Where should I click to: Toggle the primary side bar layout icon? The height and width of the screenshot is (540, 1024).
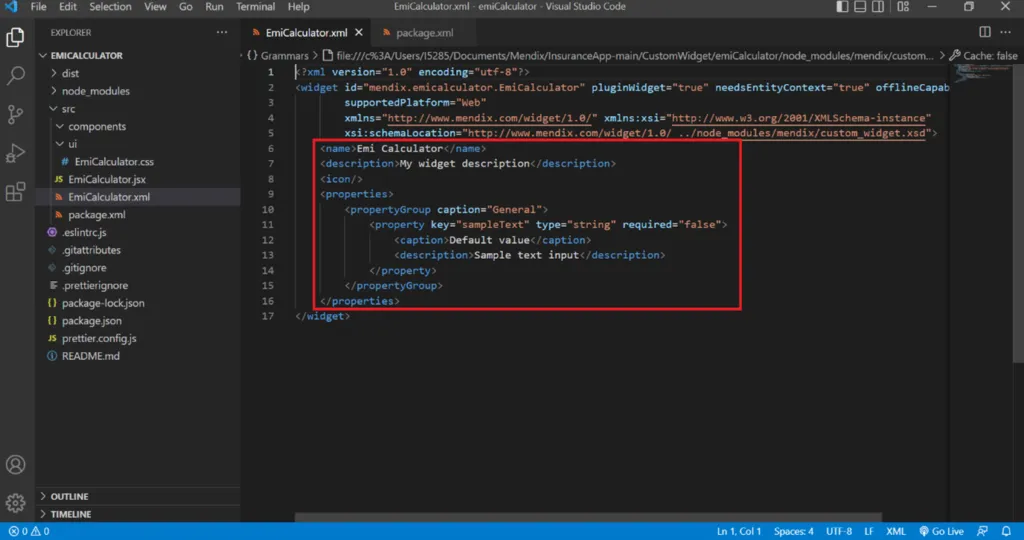pos(842,7)
